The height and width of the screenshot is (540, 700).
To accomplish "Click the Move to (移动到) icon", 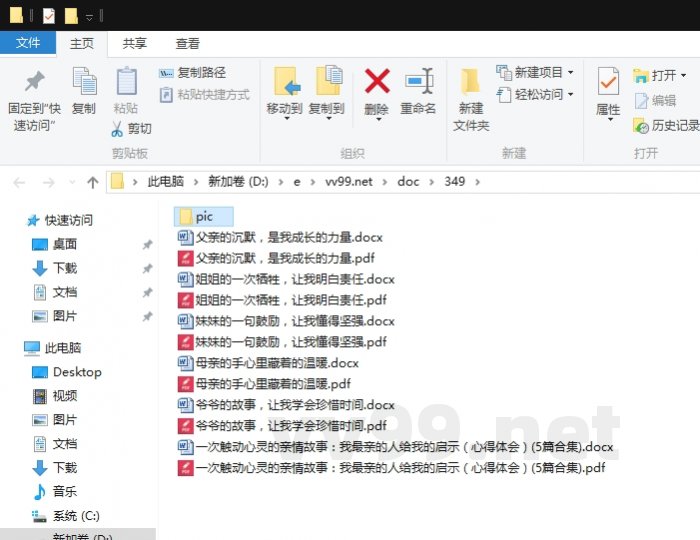I will click(286, 81).
